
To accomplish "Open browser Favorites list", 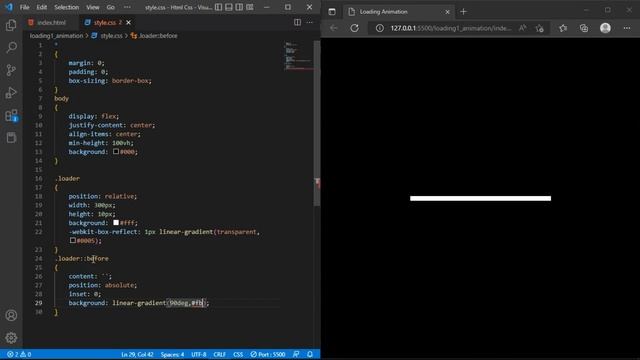I will tap(563, 28).
